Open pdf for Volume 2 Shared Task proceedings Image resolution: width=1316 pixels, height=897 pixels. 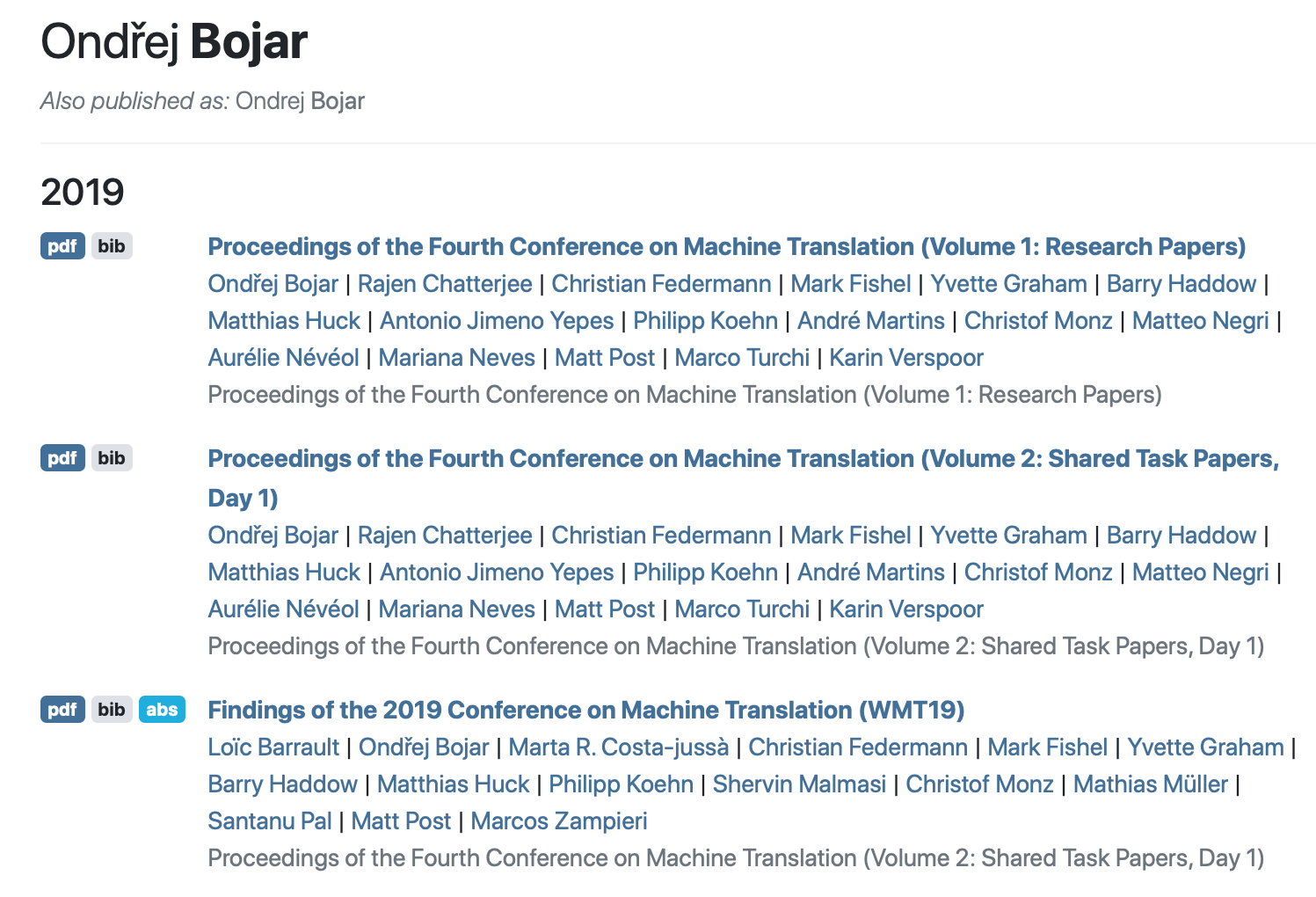62,458
